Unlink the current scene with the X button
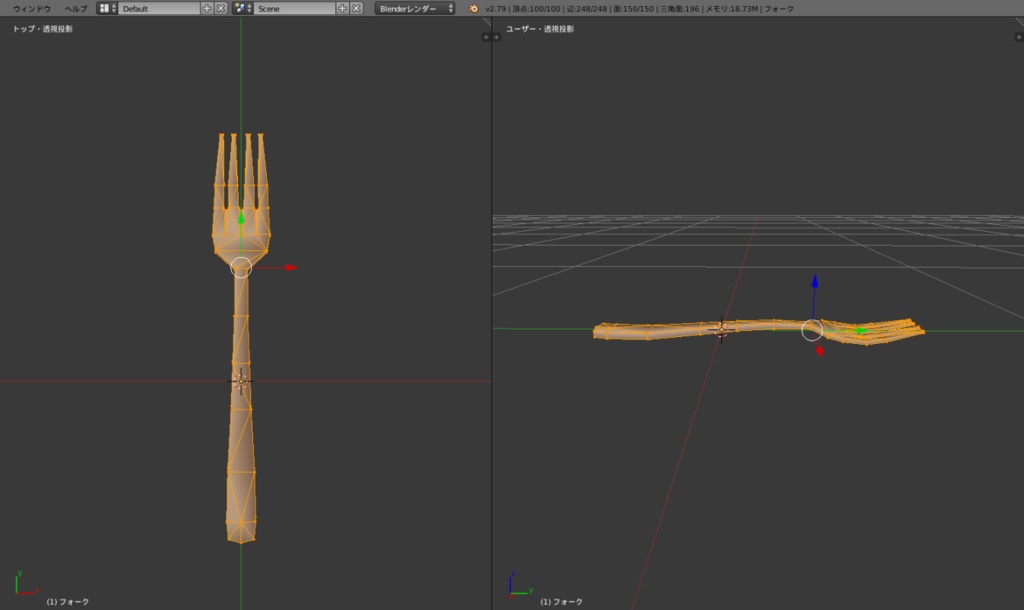 tap(358, 7)
